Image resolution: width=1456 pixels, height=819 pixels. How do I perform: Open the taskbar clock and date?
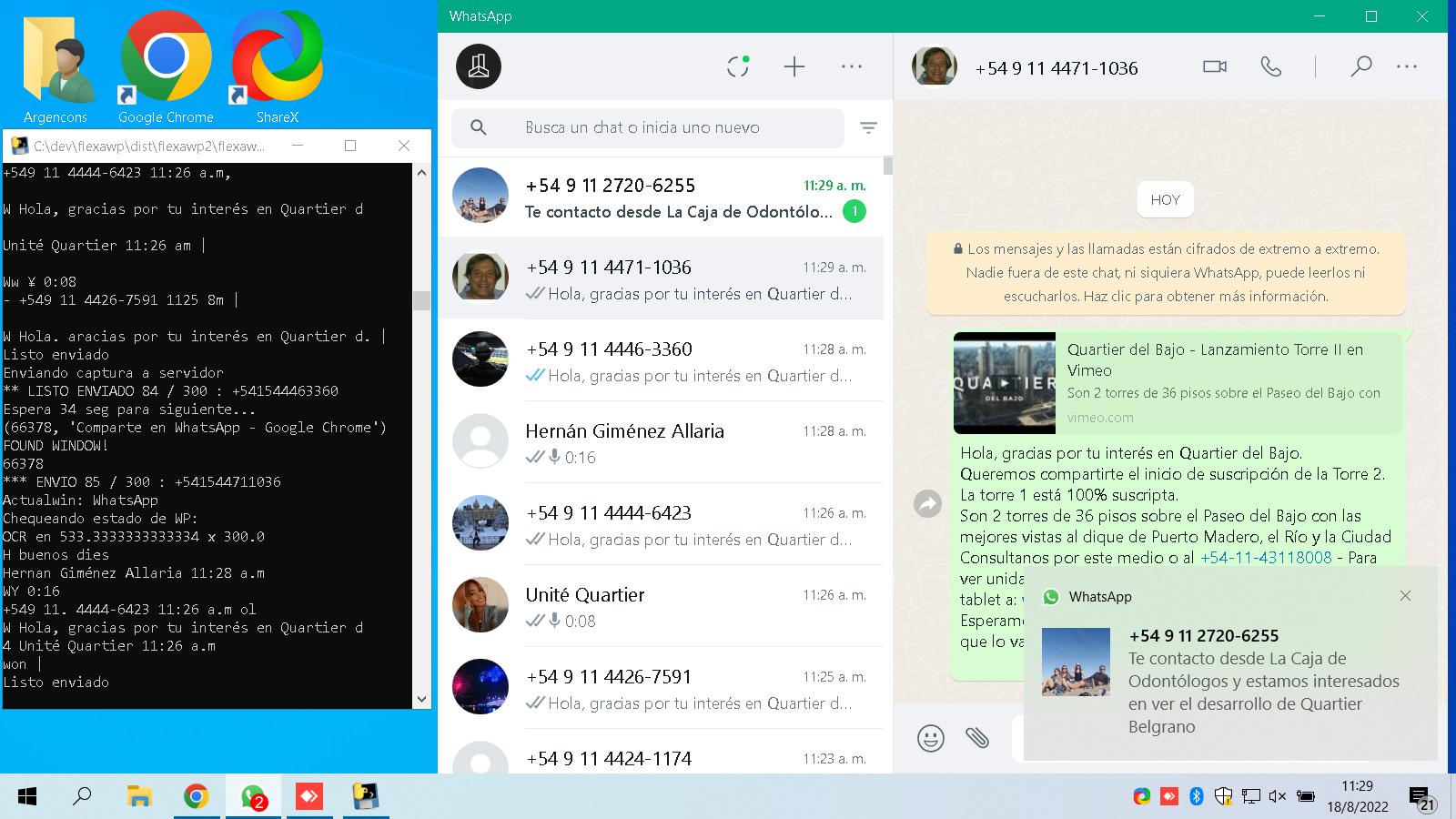(x=1357, y=796)
